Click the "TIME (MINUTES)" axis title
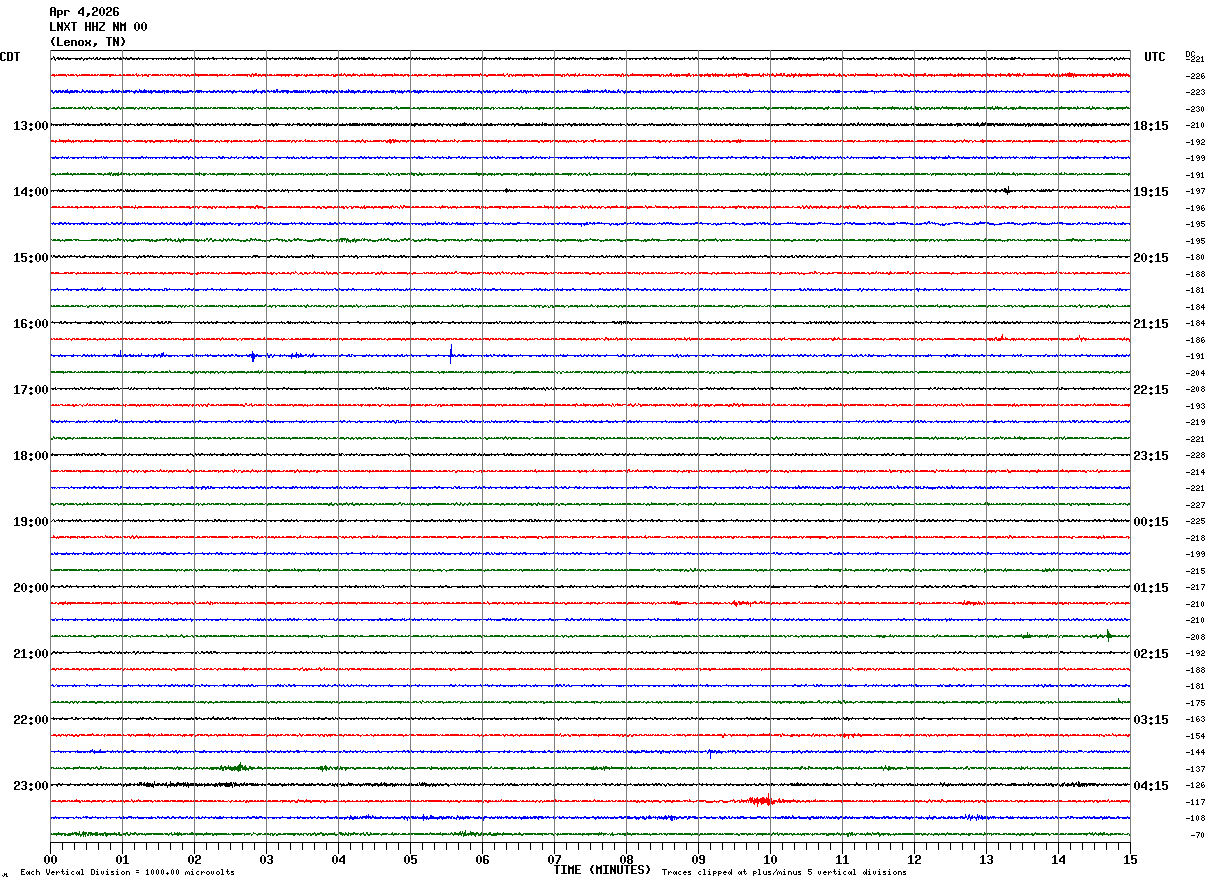 point(602,870)
